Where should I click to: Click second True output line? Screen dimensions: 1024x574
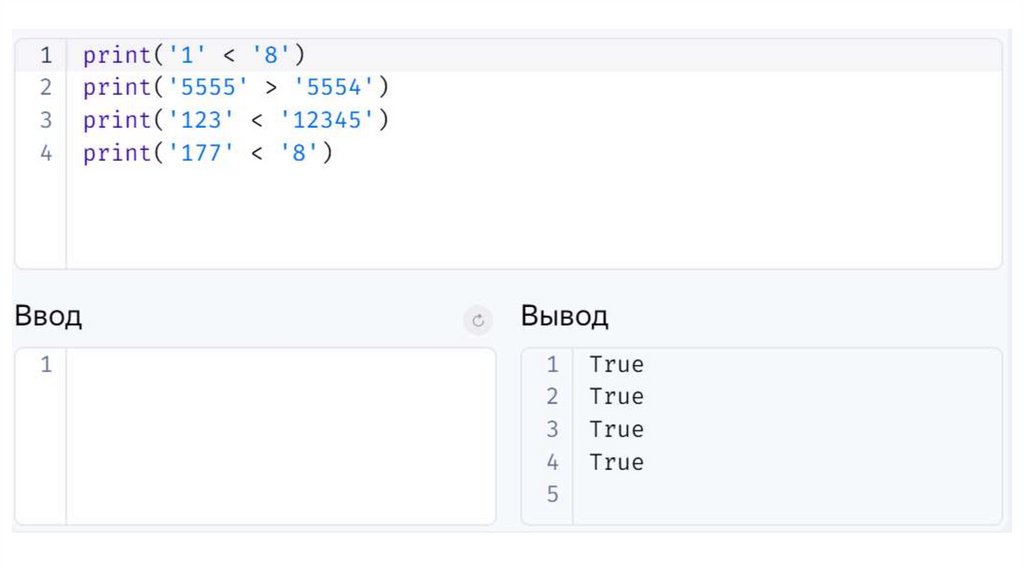coord(616,397)
